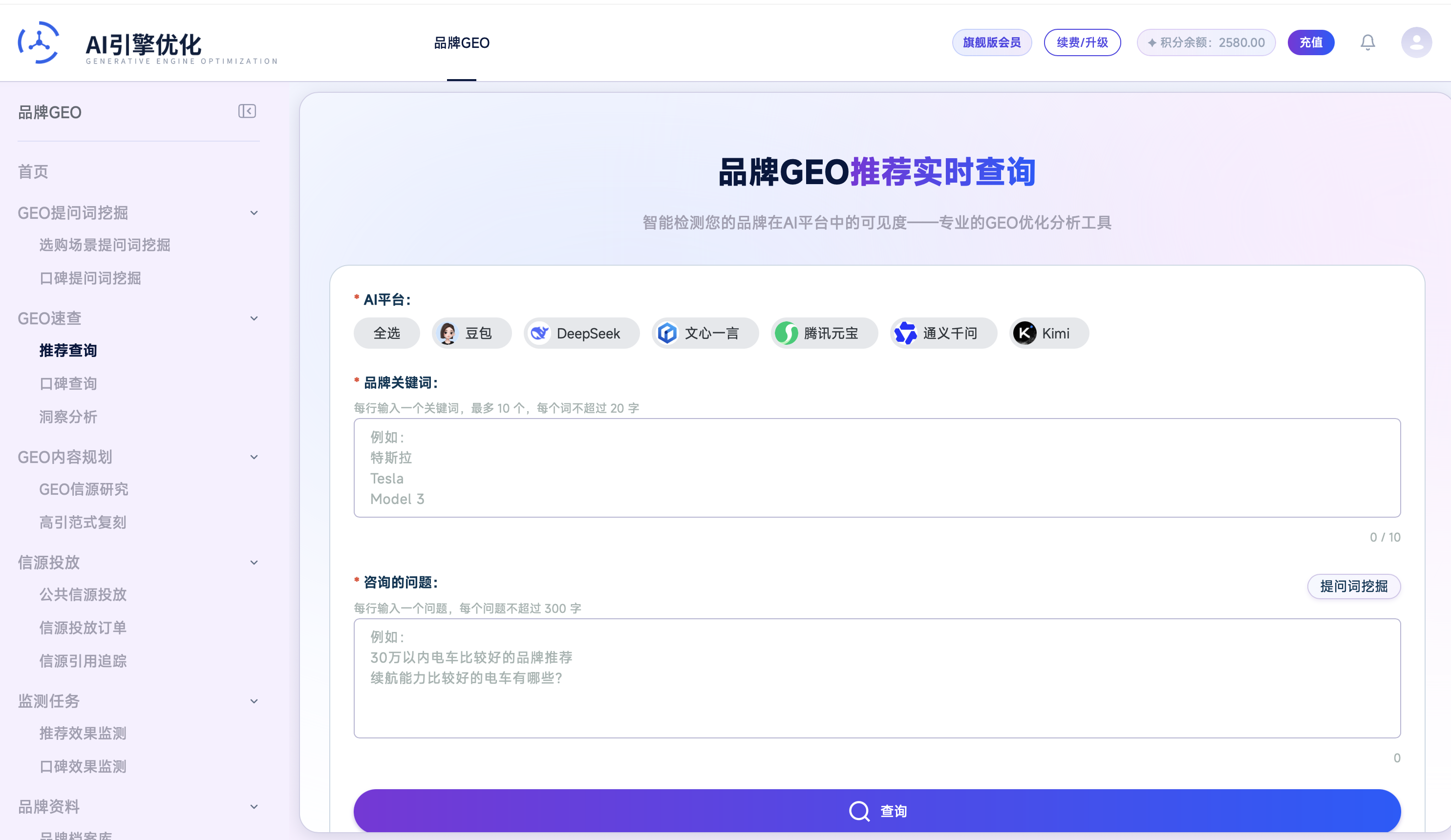This screenshot has width=1451, height=840.
Task: Click the 文心一言 hexagon icon
Action: 667,334
